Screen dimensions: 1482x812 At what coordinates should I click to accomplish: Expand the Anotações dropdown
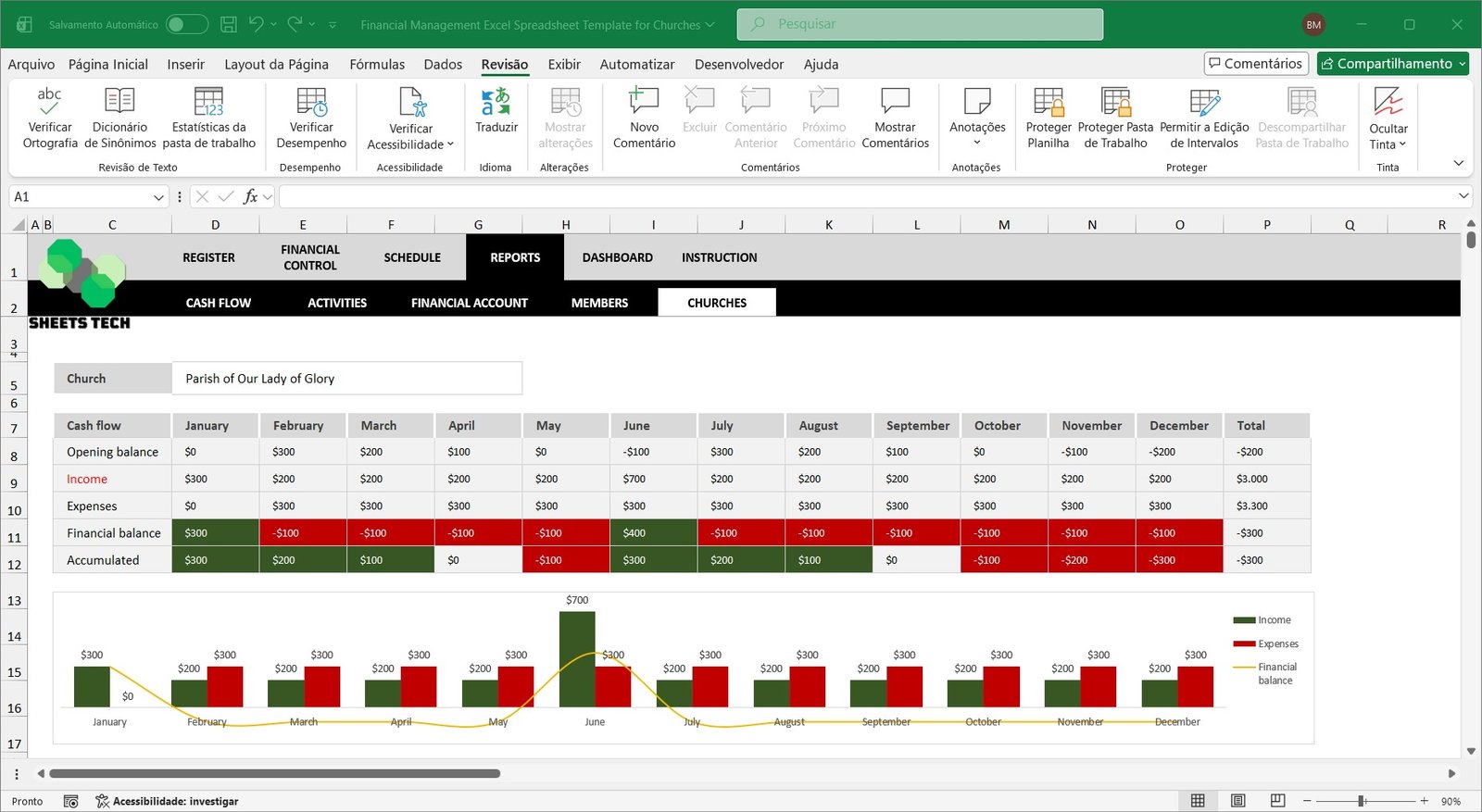pos(977,143)
